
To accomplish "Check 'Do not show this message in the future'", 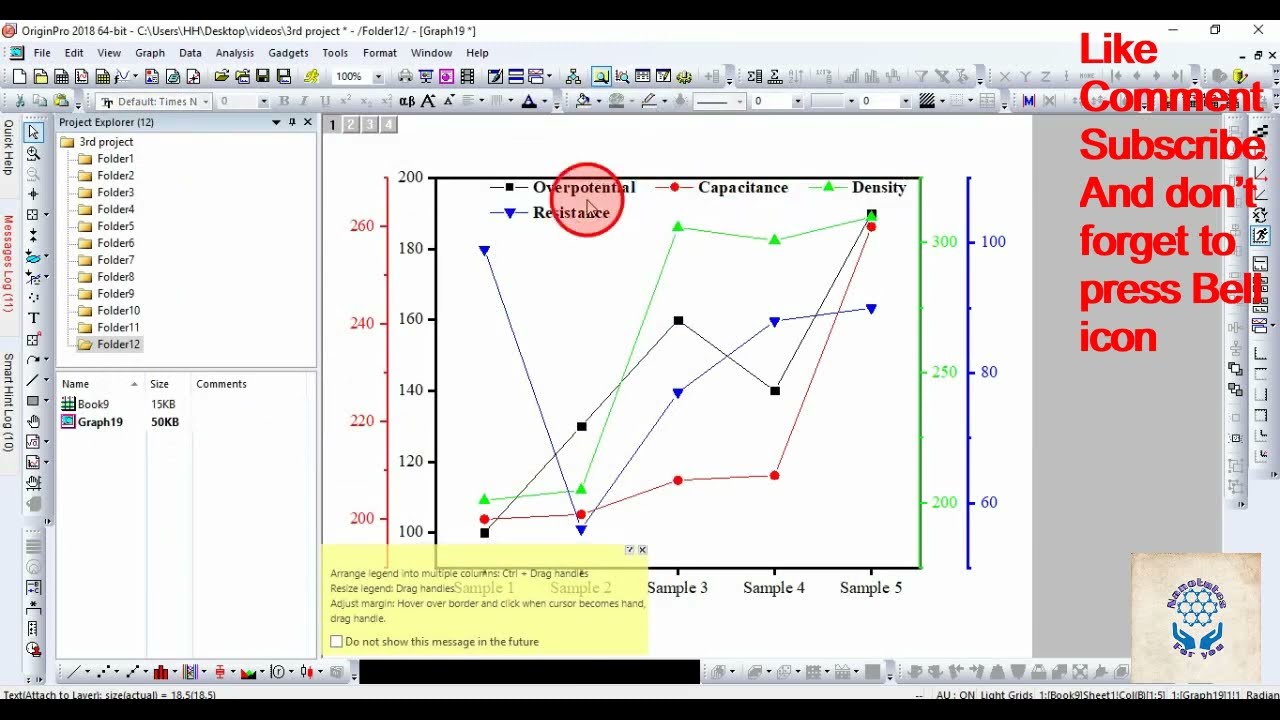I will [x=336, y=642].
